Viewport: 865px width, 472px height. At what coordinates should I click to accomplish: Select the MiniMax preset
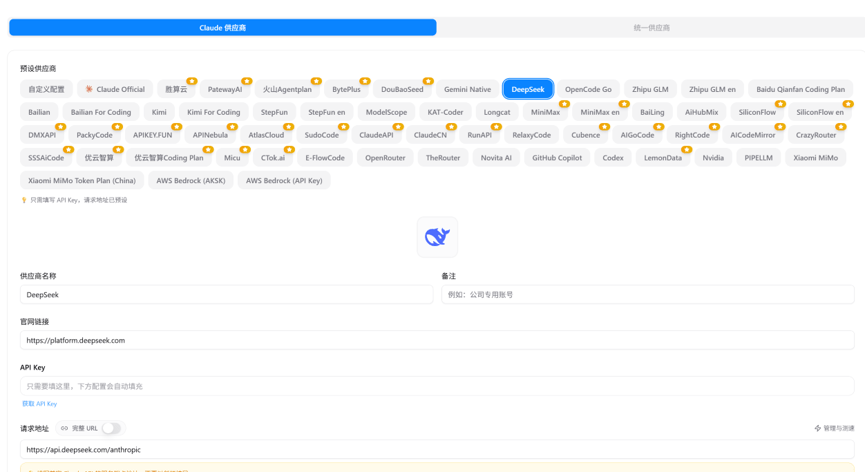546,112
